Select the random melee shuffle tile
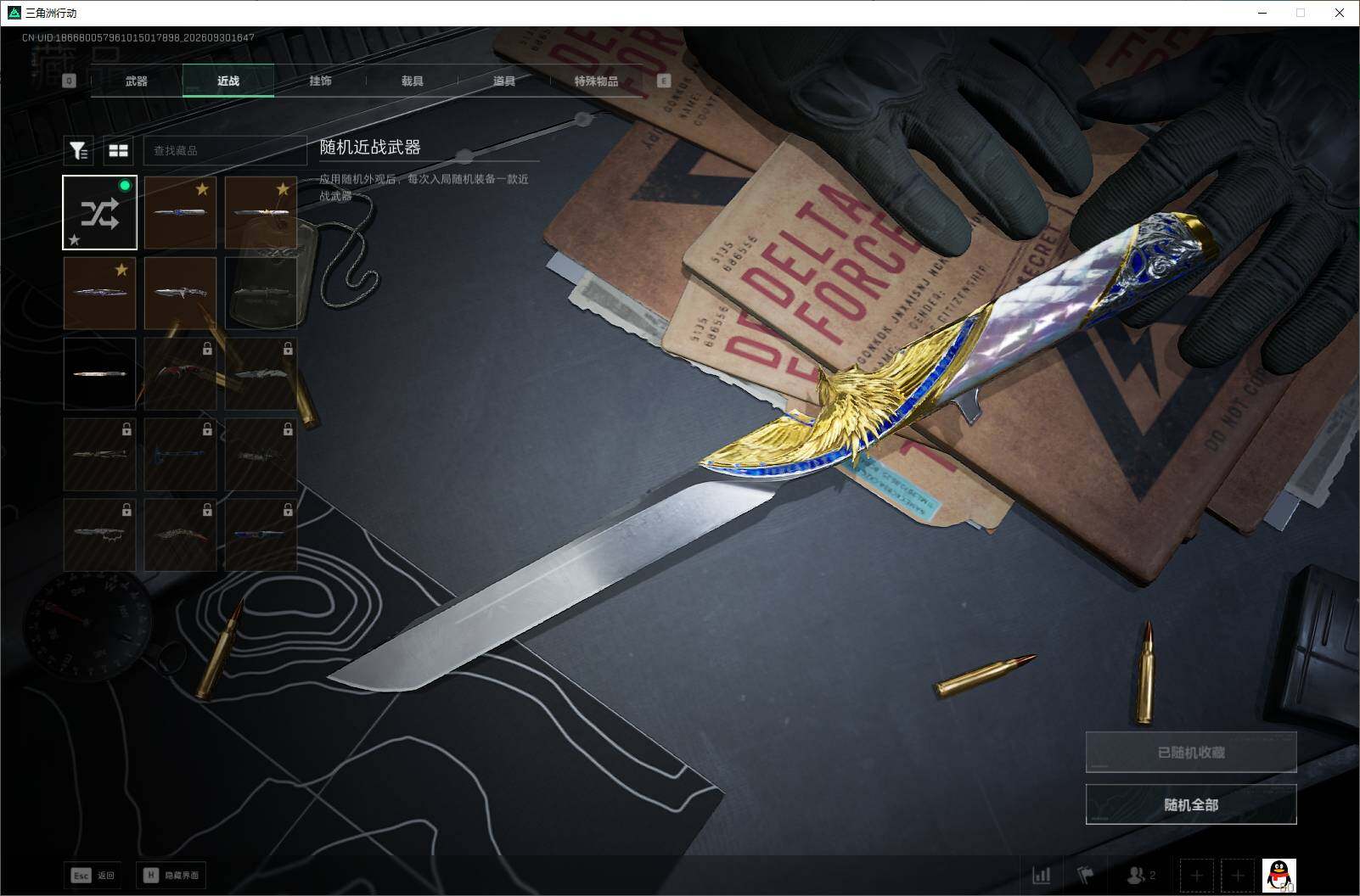 coord(100,212)
